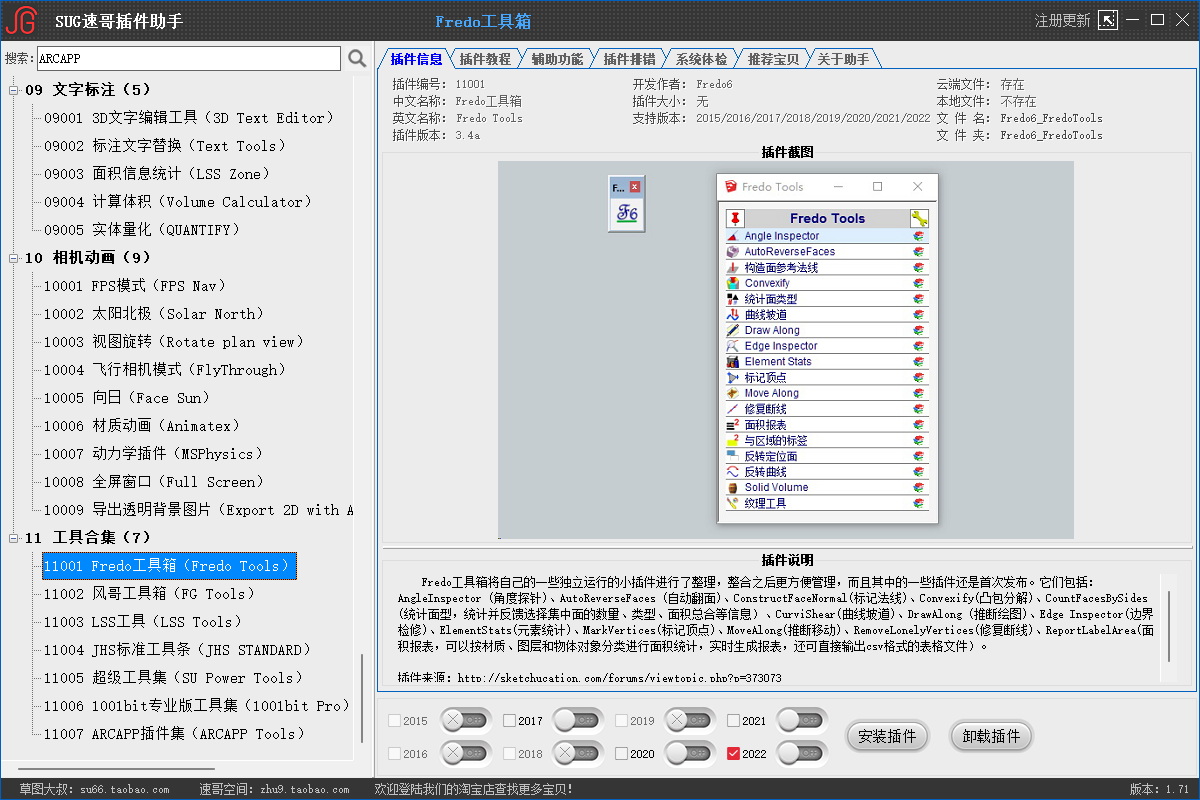This screenshot has width=1200, height=800.
Task: Tick the 2016 checkbox
Action: click(394, 754)
